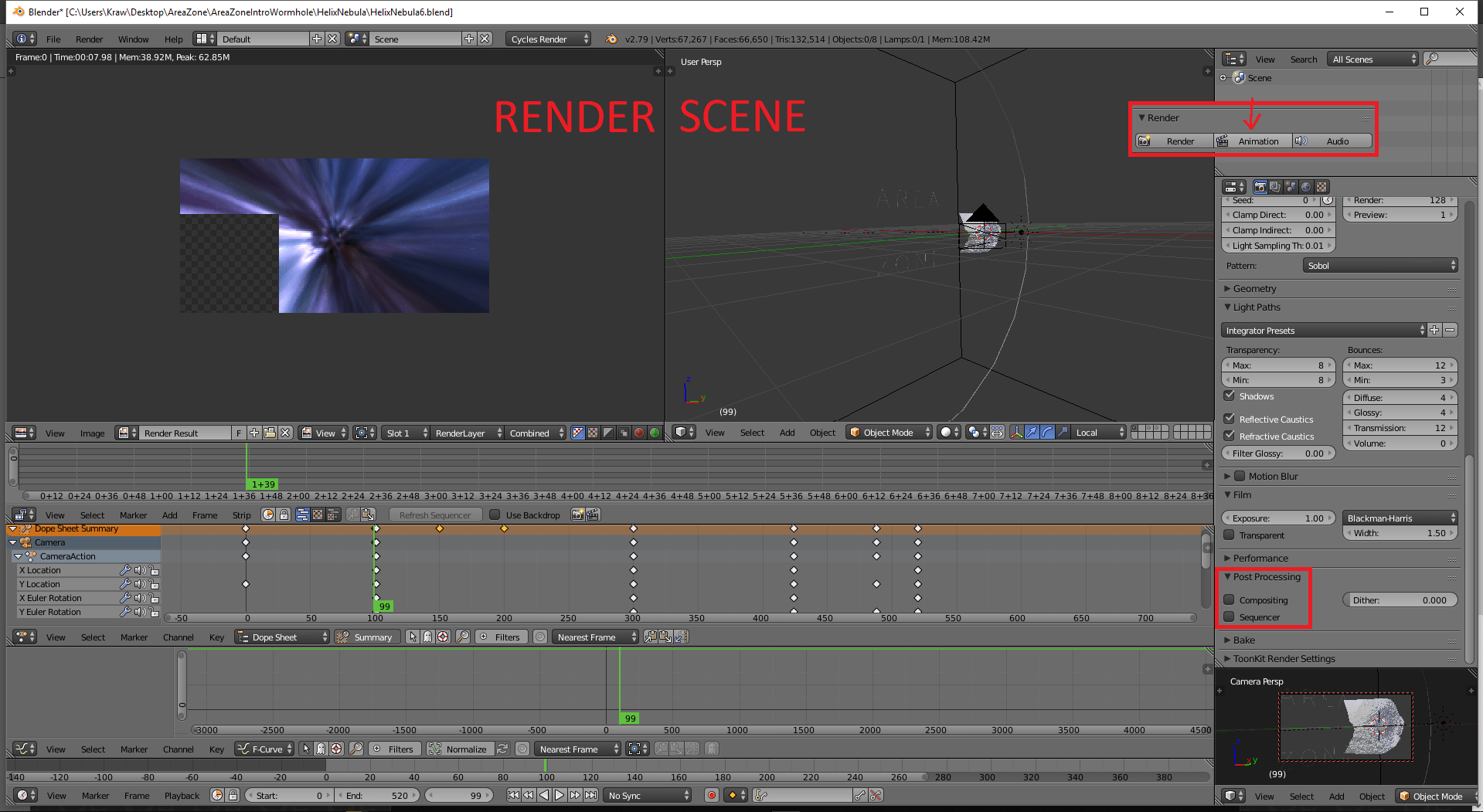
Task: Enable the Compositing checkbox under Post Processing
Action: [1231, 600]
